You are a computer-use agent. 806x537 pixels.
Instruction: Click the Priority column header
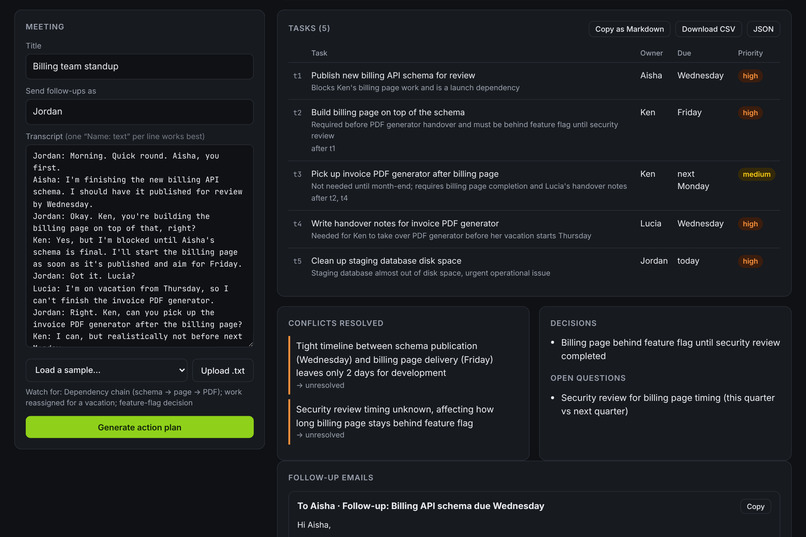[750, 53]
